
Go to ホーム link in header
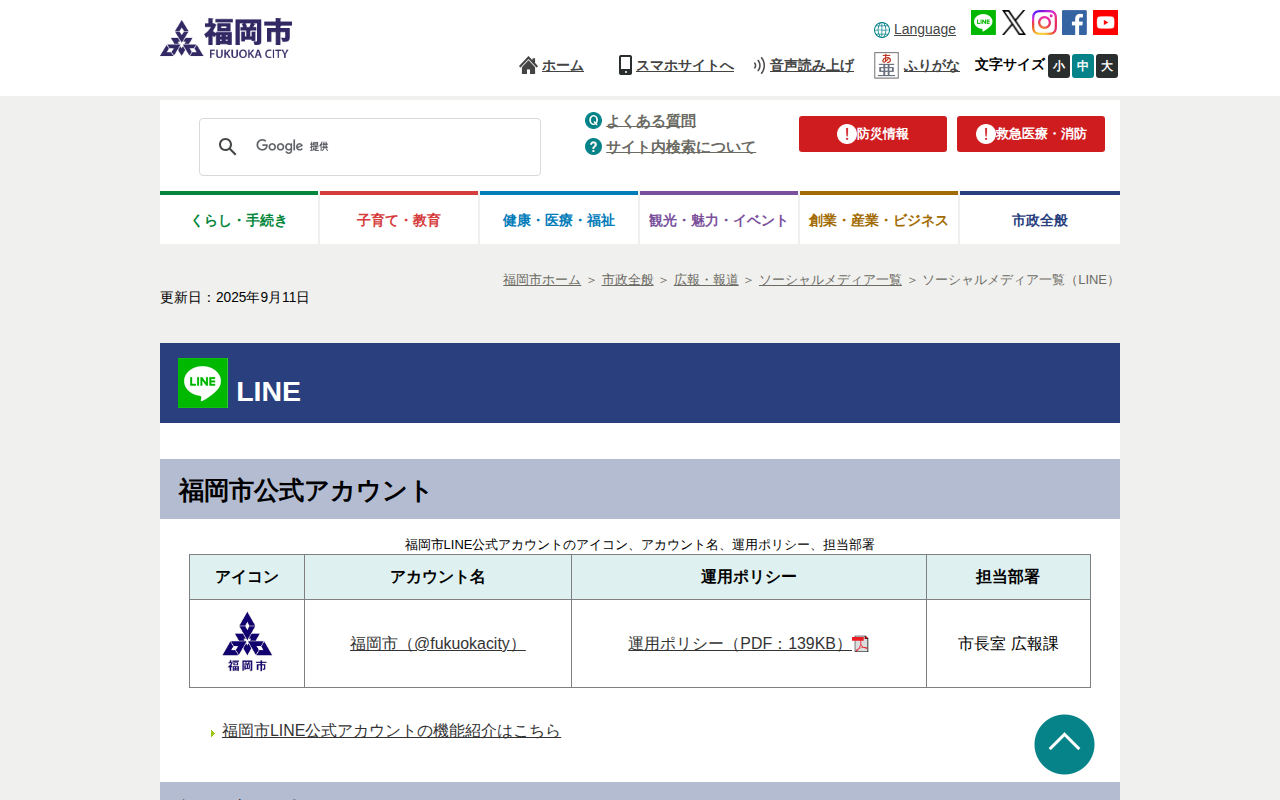pyautogui.click(x=563, y=65)
